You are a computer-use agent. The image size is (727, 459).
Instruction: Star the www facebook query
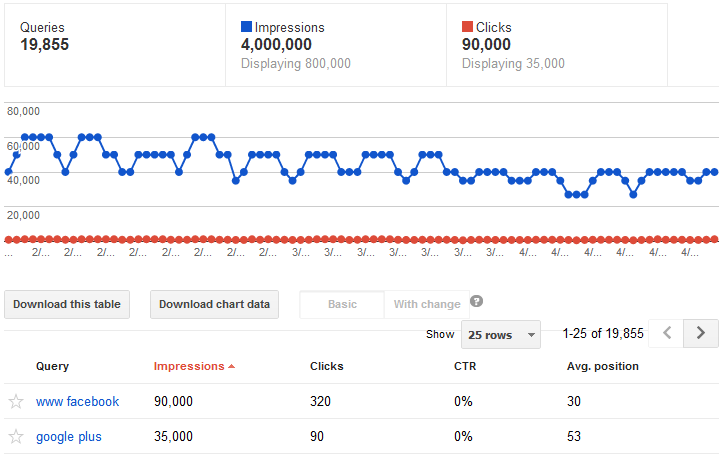tap(16, 402)
